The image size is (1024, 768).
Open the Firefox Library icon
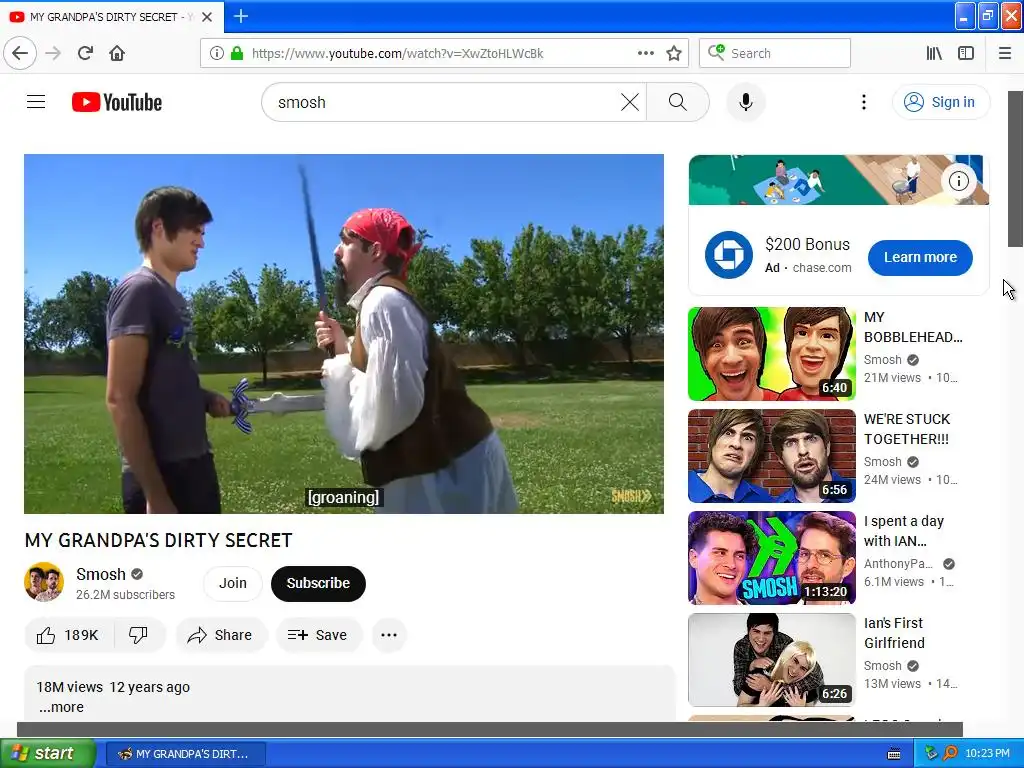tap(934, 53)
